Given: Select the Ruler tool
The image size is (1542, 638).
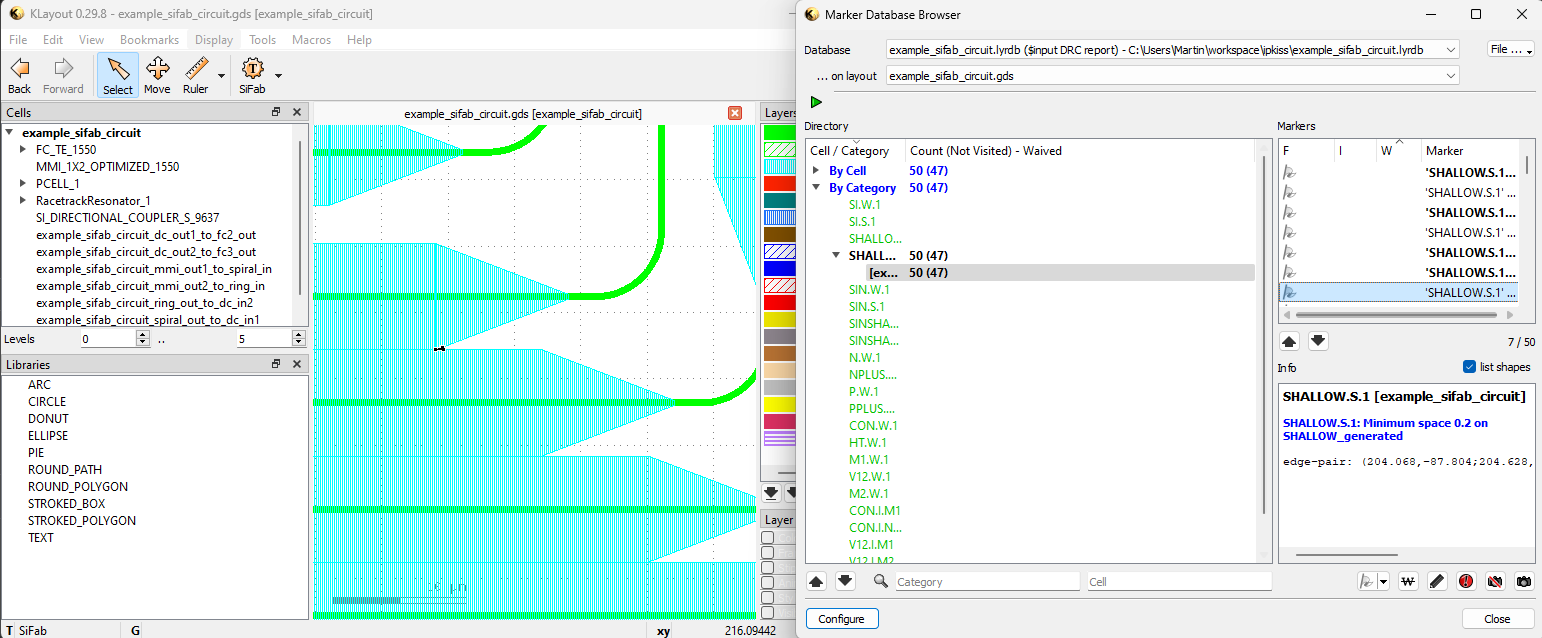Looking at the screenshot, I should 195,75.
